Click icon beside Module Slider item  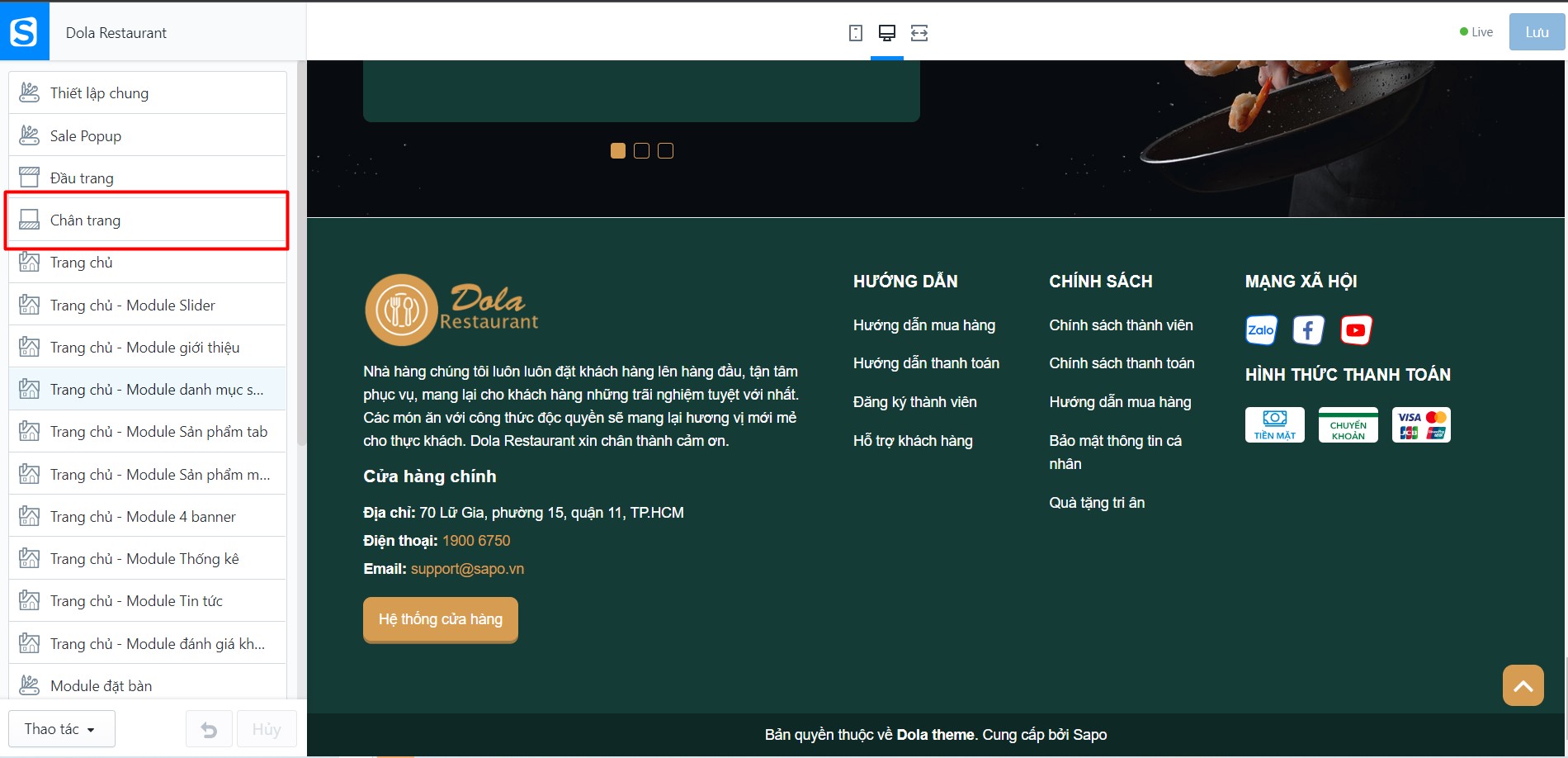point(29,305)
